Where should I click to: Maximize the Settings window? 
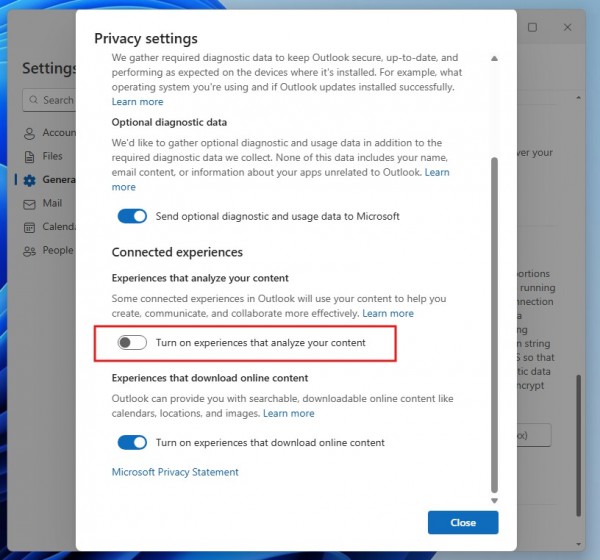pos(533,28)
